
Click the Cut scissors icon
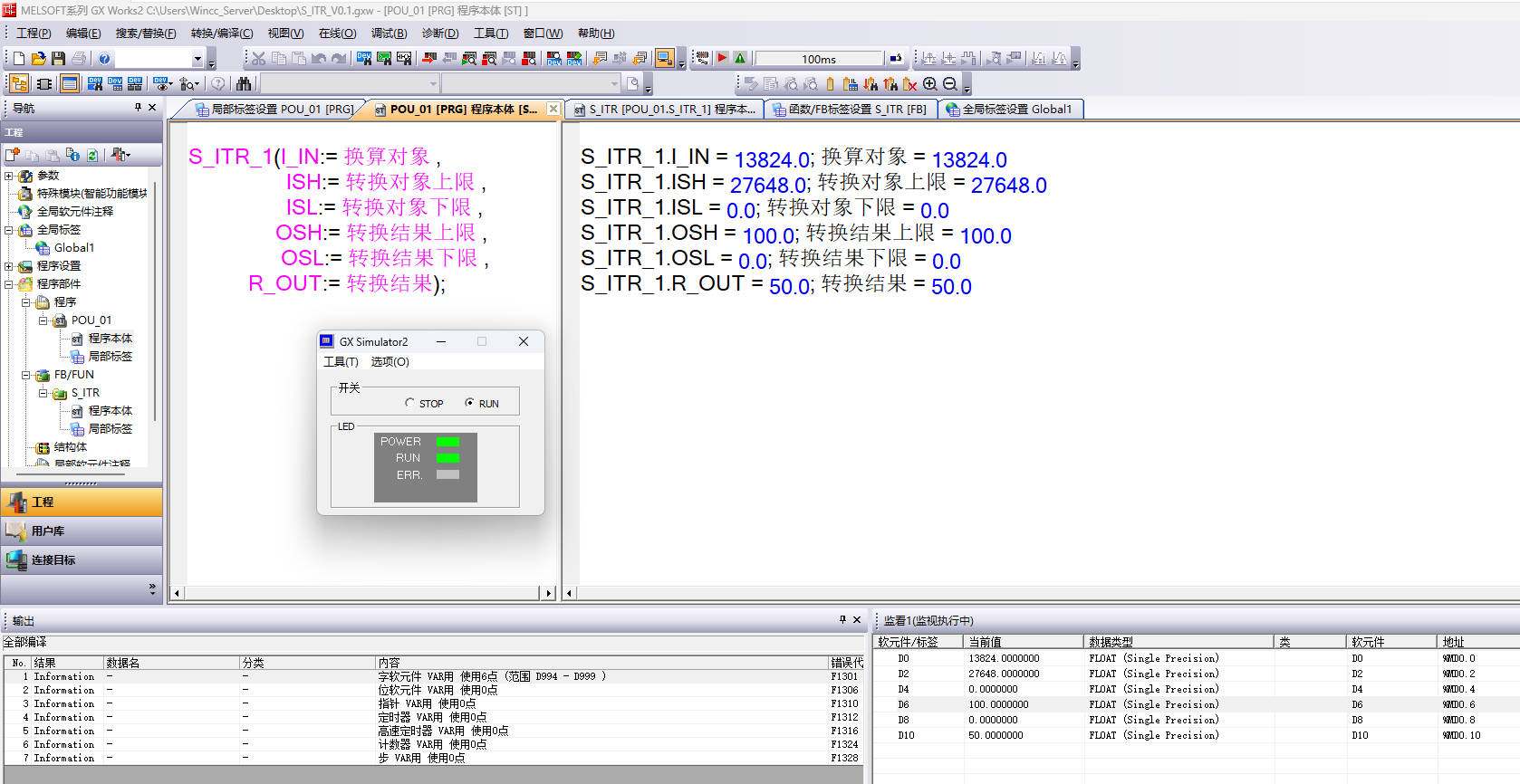[x=259, y=59]
